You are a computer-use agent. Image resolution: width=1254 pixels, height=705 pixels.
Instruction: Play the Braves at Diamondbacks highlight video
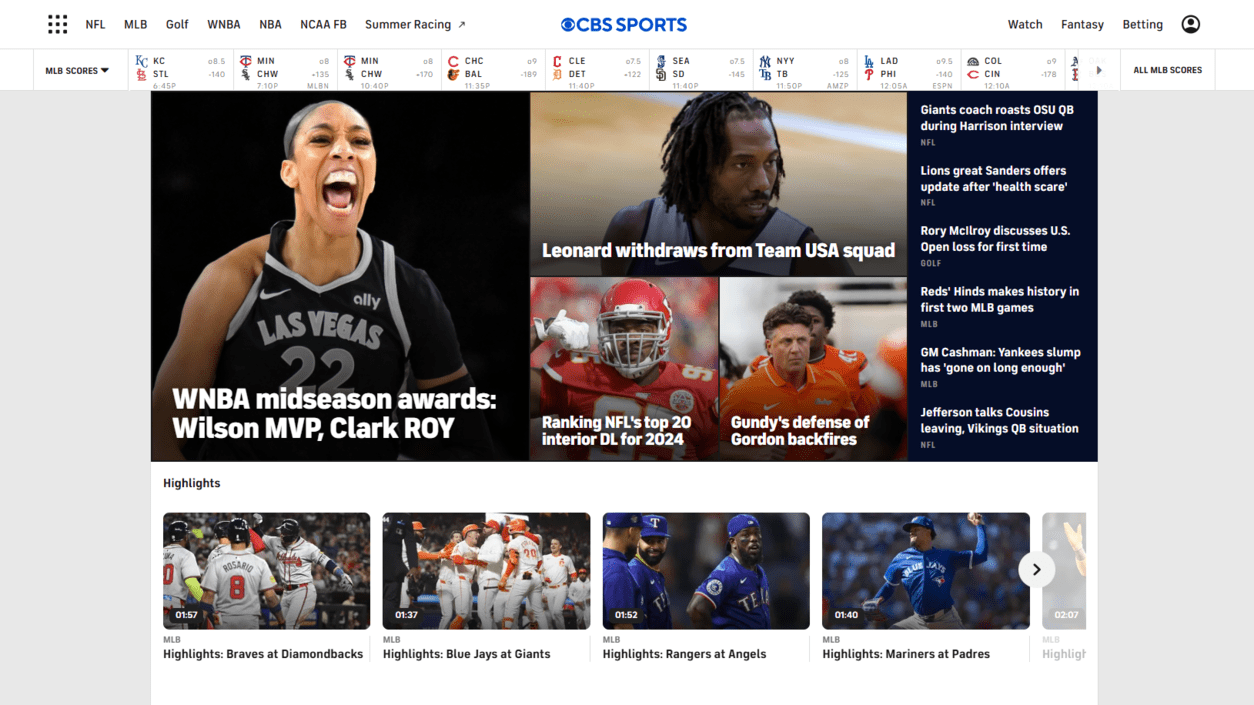[x=266, y=571]
